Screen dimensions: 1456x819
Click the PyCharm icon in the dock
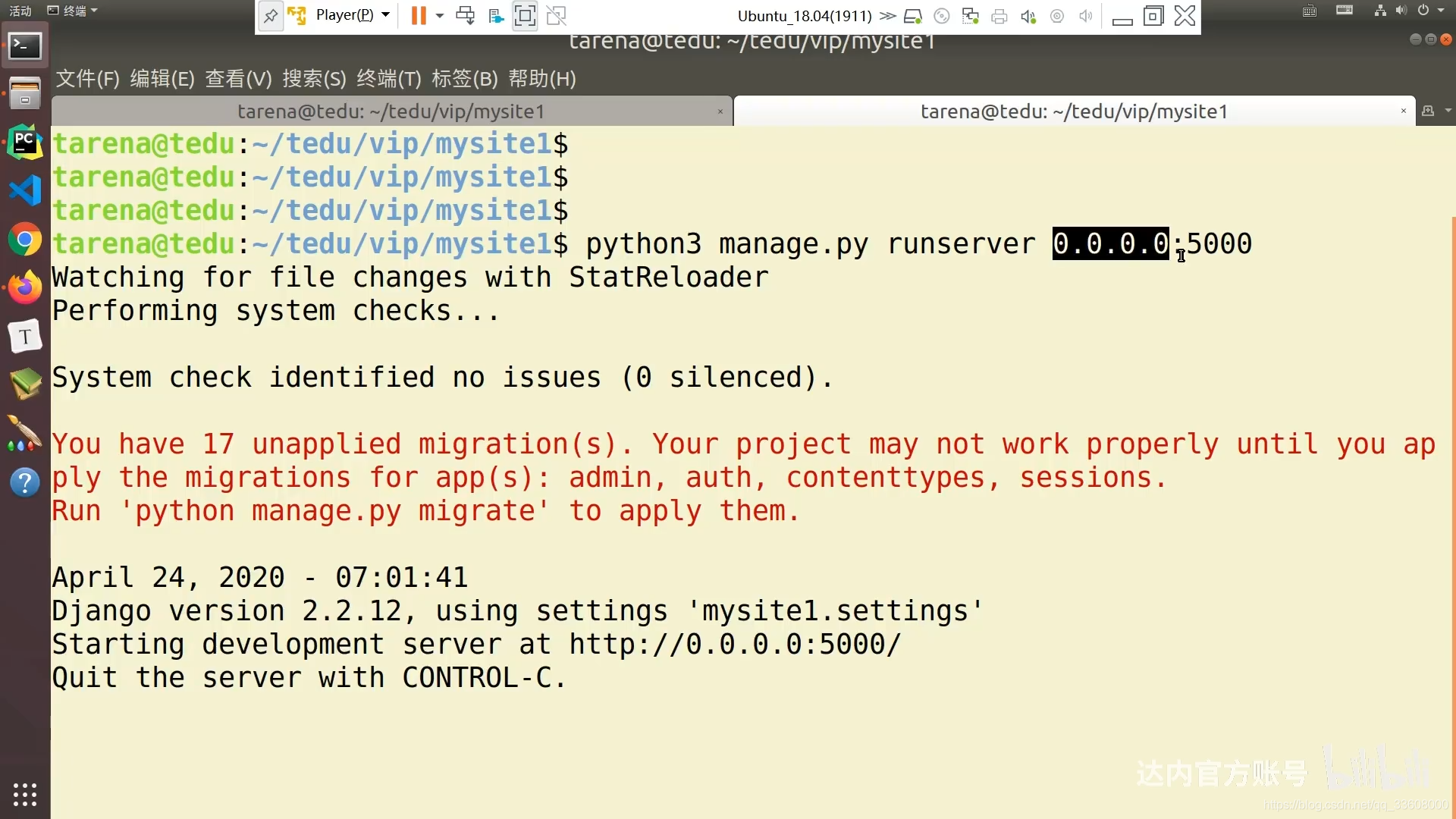(24, 142)
